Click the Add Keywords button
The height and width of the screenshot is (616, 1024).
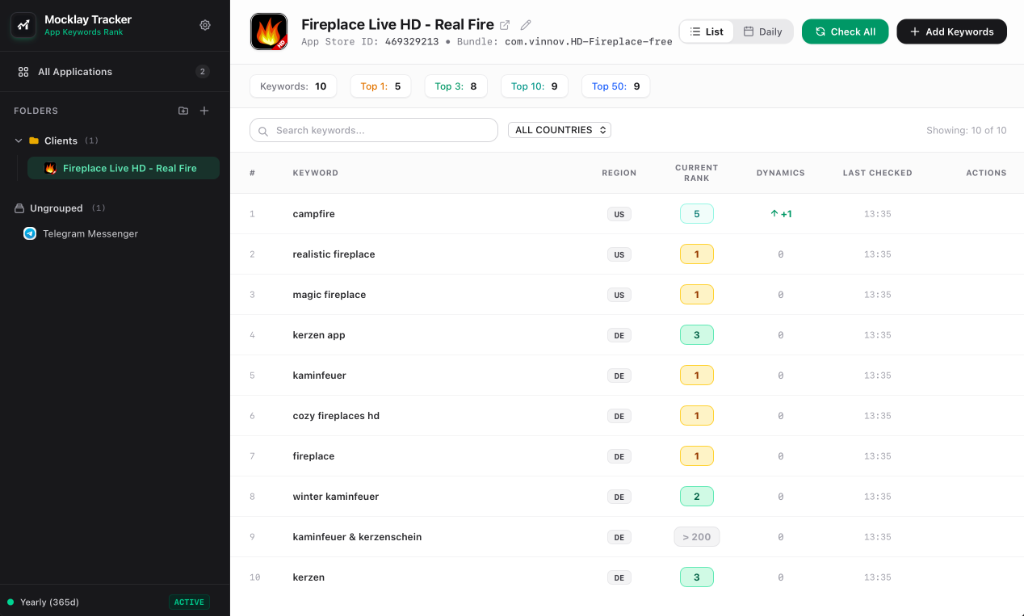952,31
